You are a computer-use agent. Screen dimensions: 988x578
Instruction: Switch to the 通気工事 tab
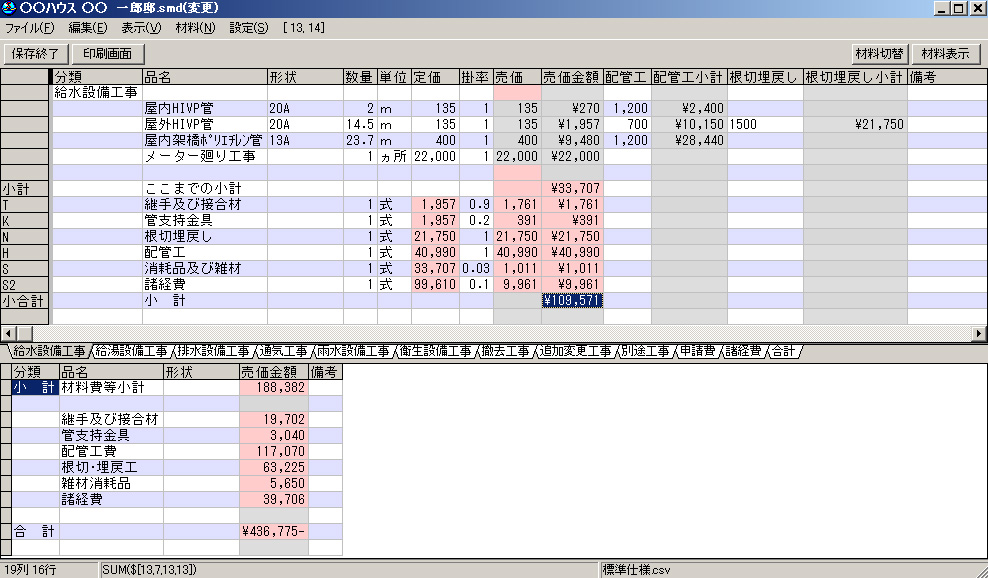point(283,351)
